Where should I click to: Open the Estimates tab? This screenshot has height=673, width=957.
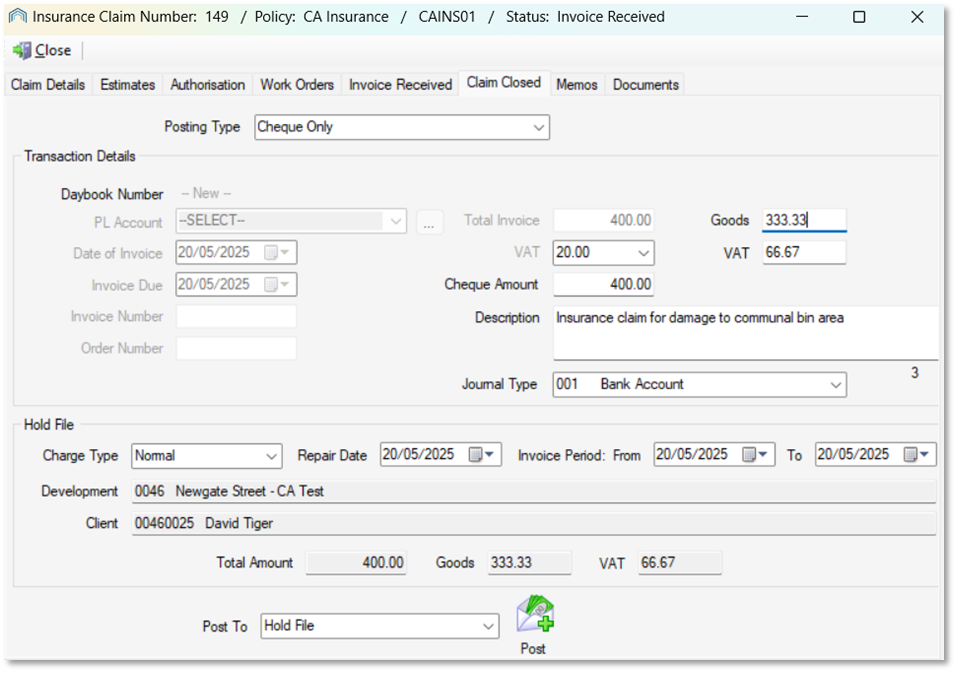point(128,85)
